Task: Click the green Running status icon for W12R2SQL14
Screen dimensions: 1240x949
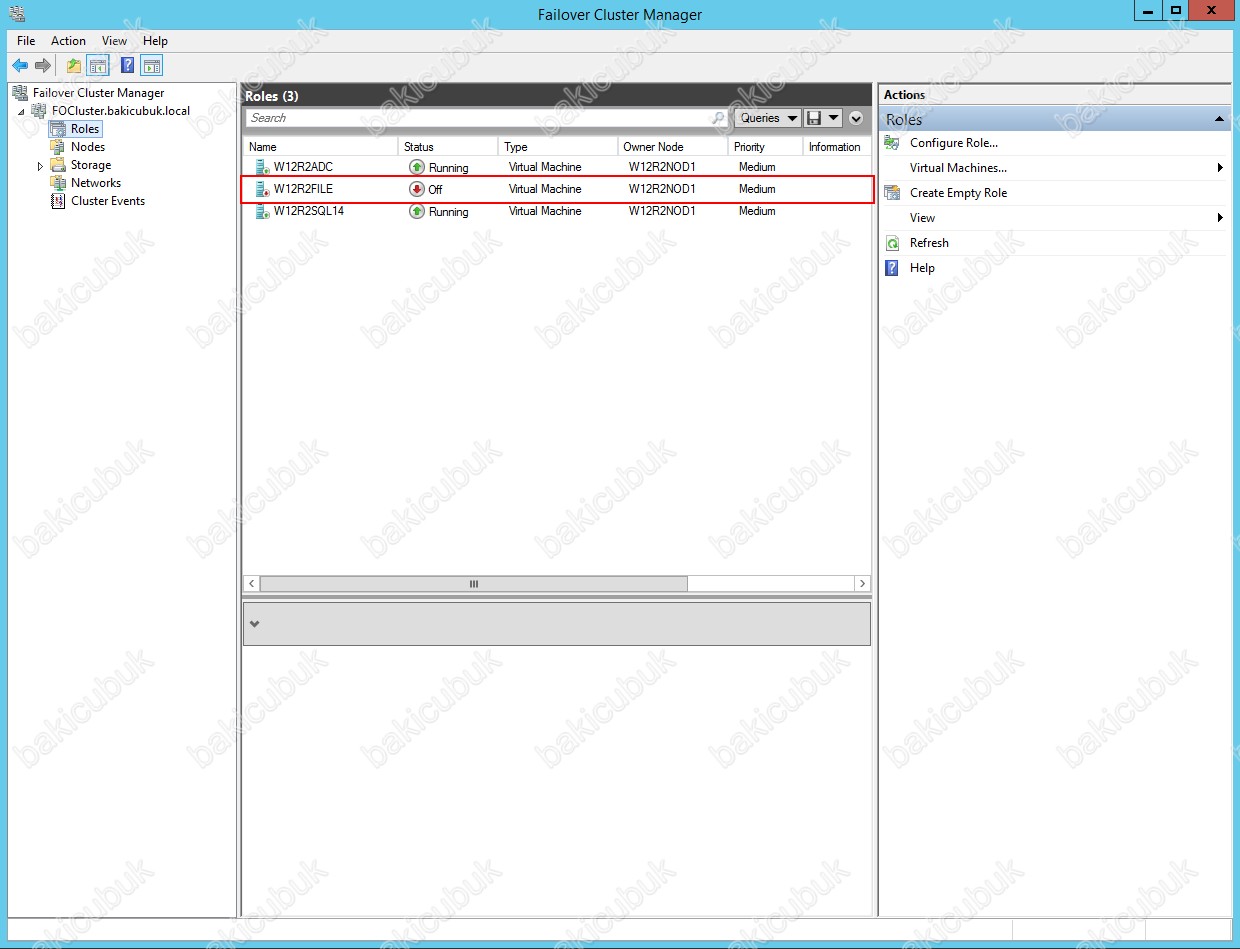Action: (x=417, y=211)
